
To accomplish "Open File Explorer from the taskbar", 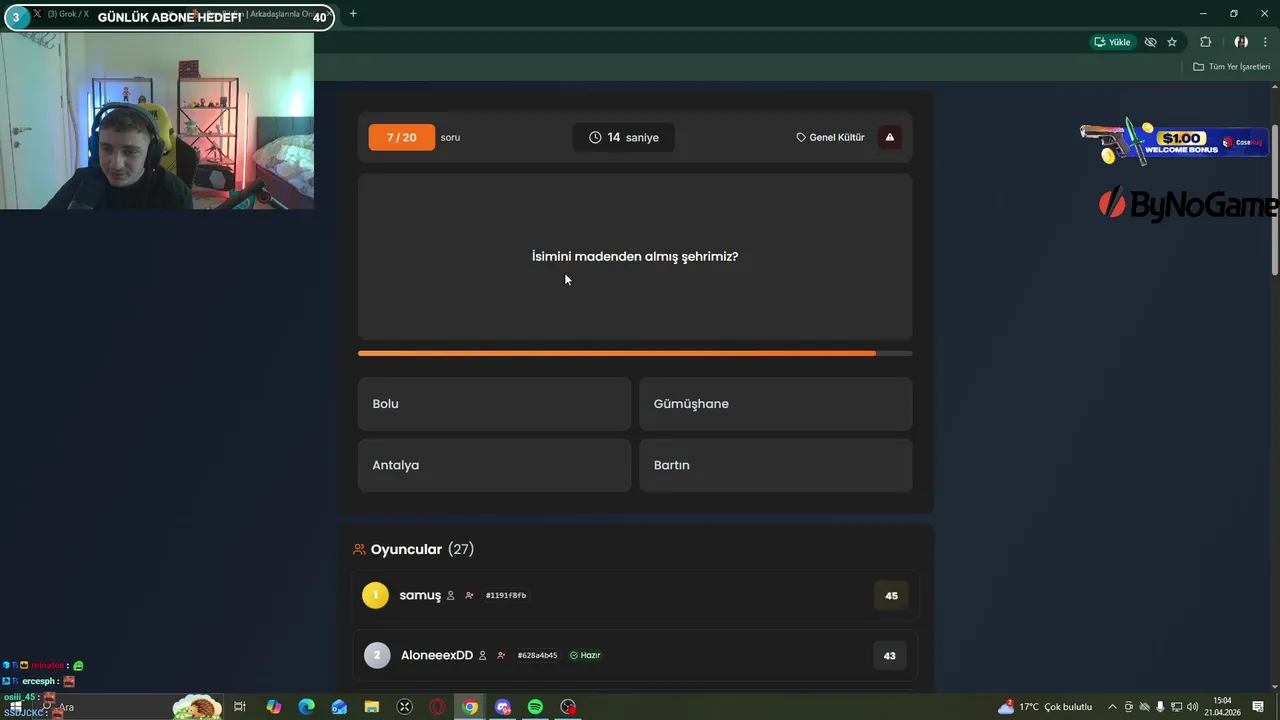I will (372, 707).
